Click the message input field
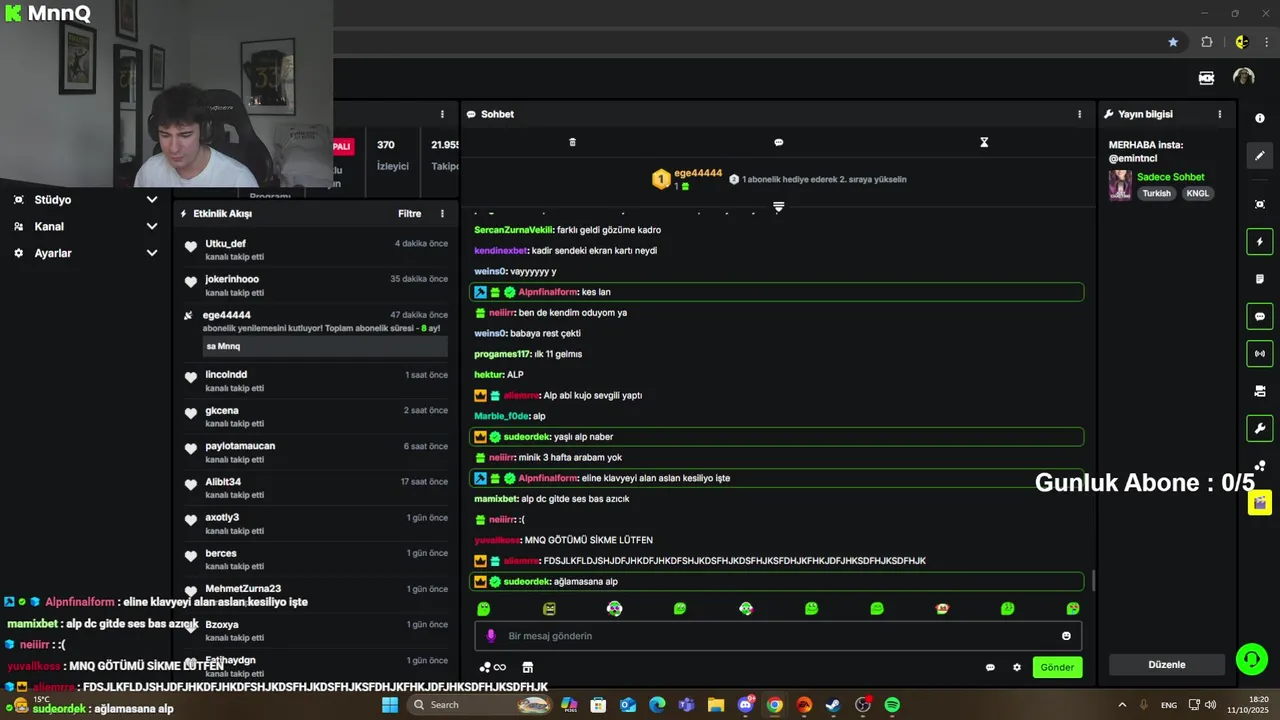This screenshot has width=1280, height=720. [x=778, y=636]
